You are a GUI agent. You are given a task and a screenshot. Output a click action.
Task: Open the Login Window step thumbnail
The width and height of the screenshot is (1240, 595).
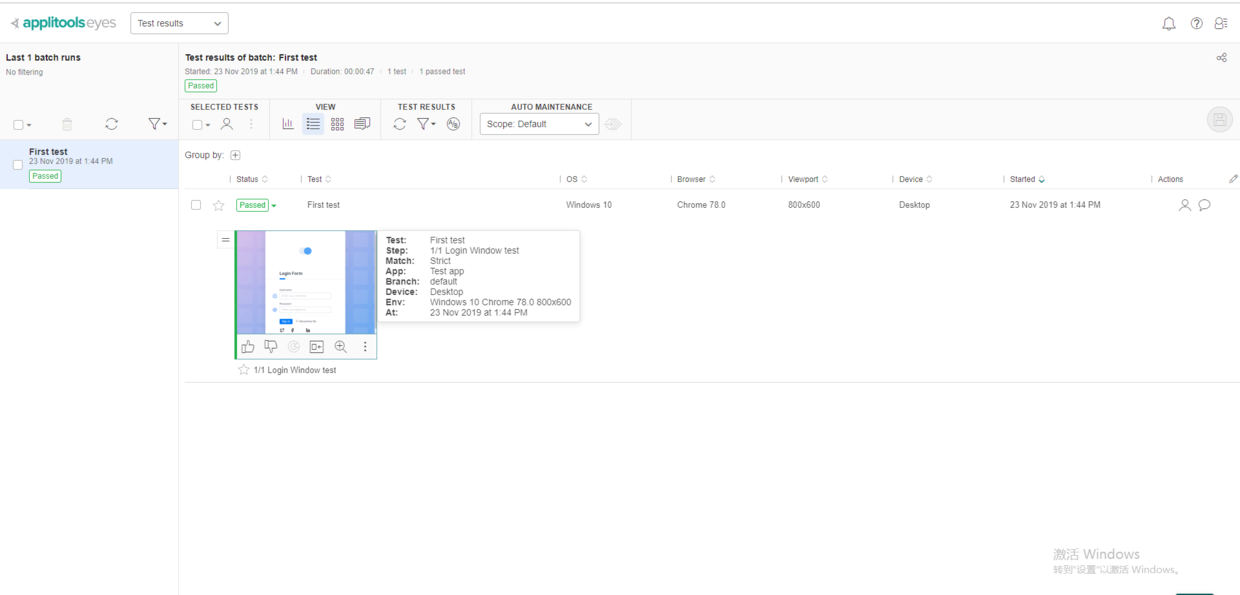(306, 282)
